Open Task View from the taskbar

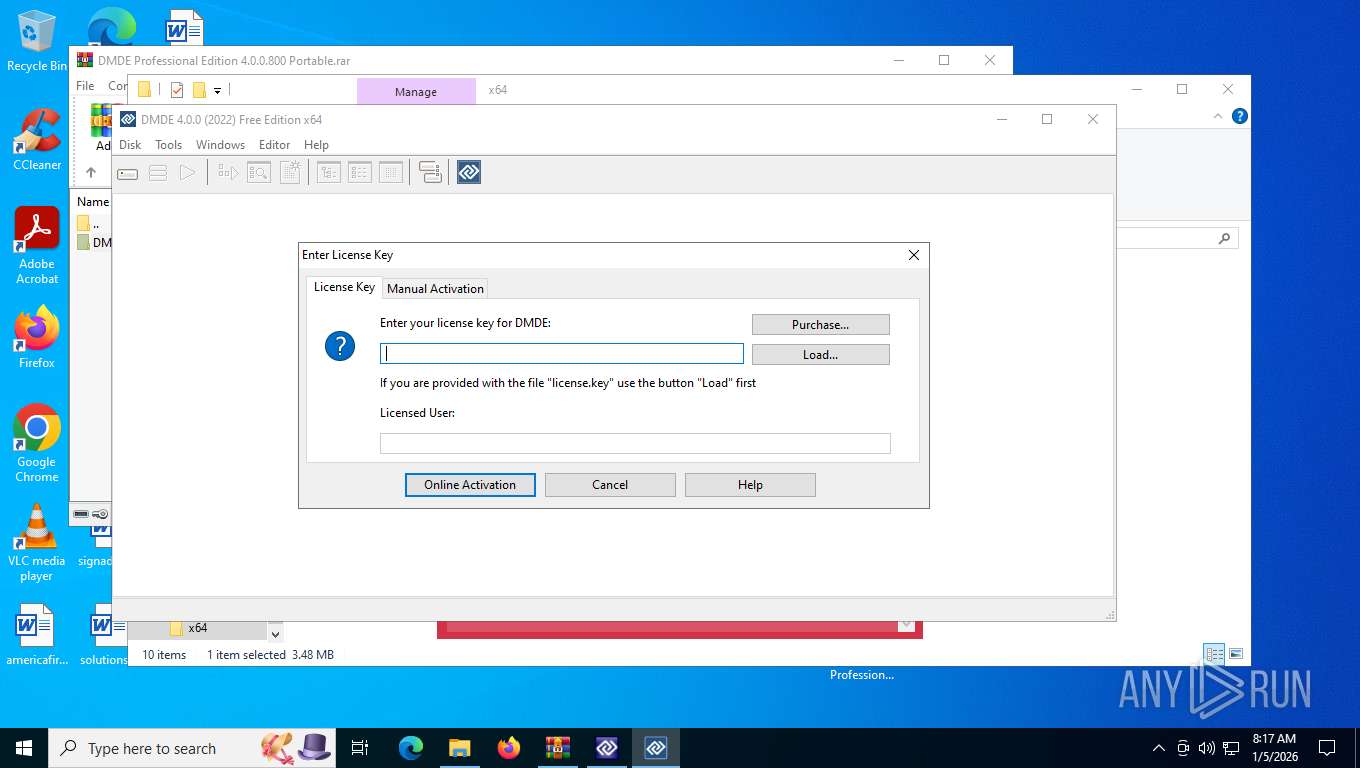pos(360,748)
